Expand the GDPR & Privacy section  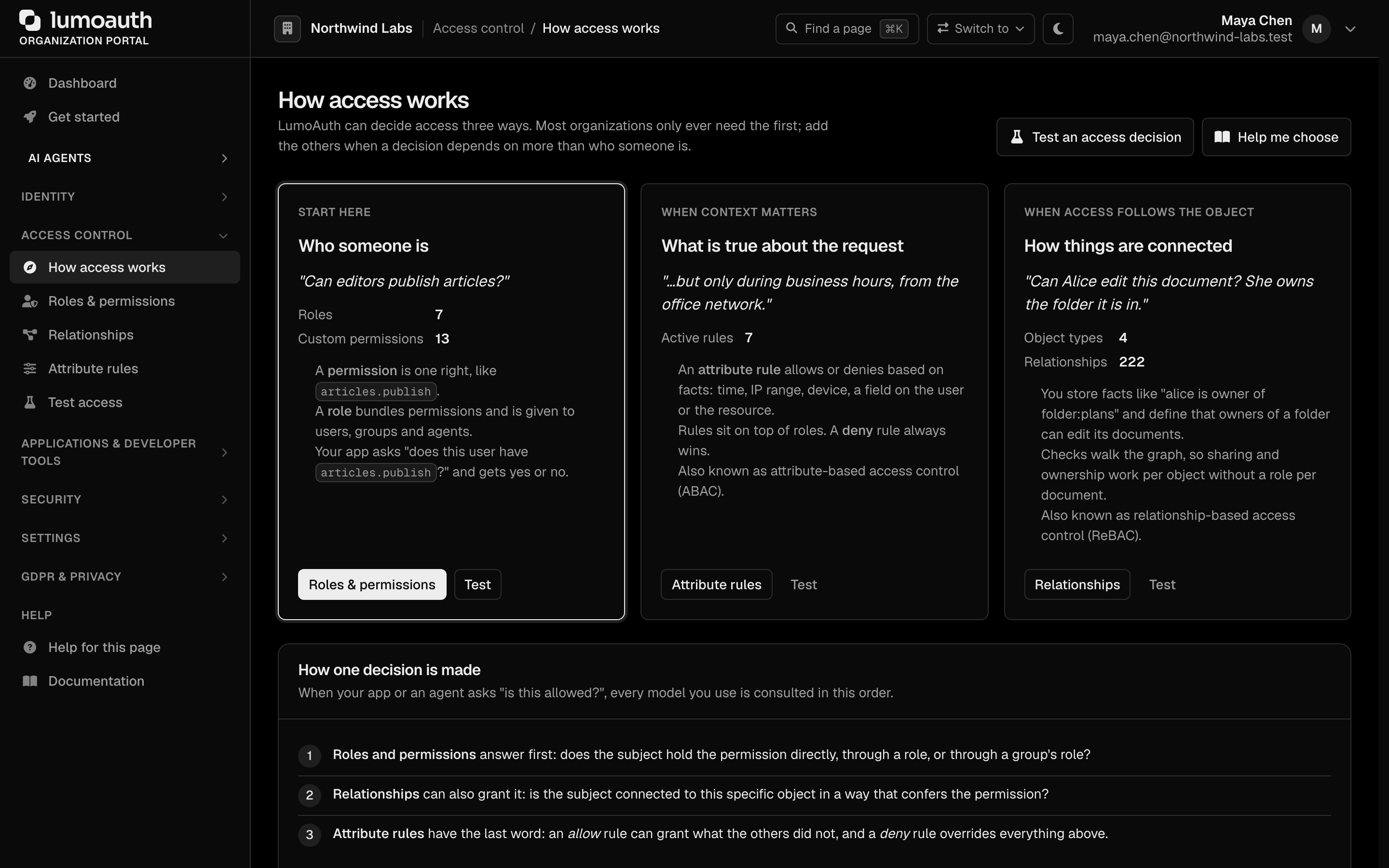coord(124,576)
